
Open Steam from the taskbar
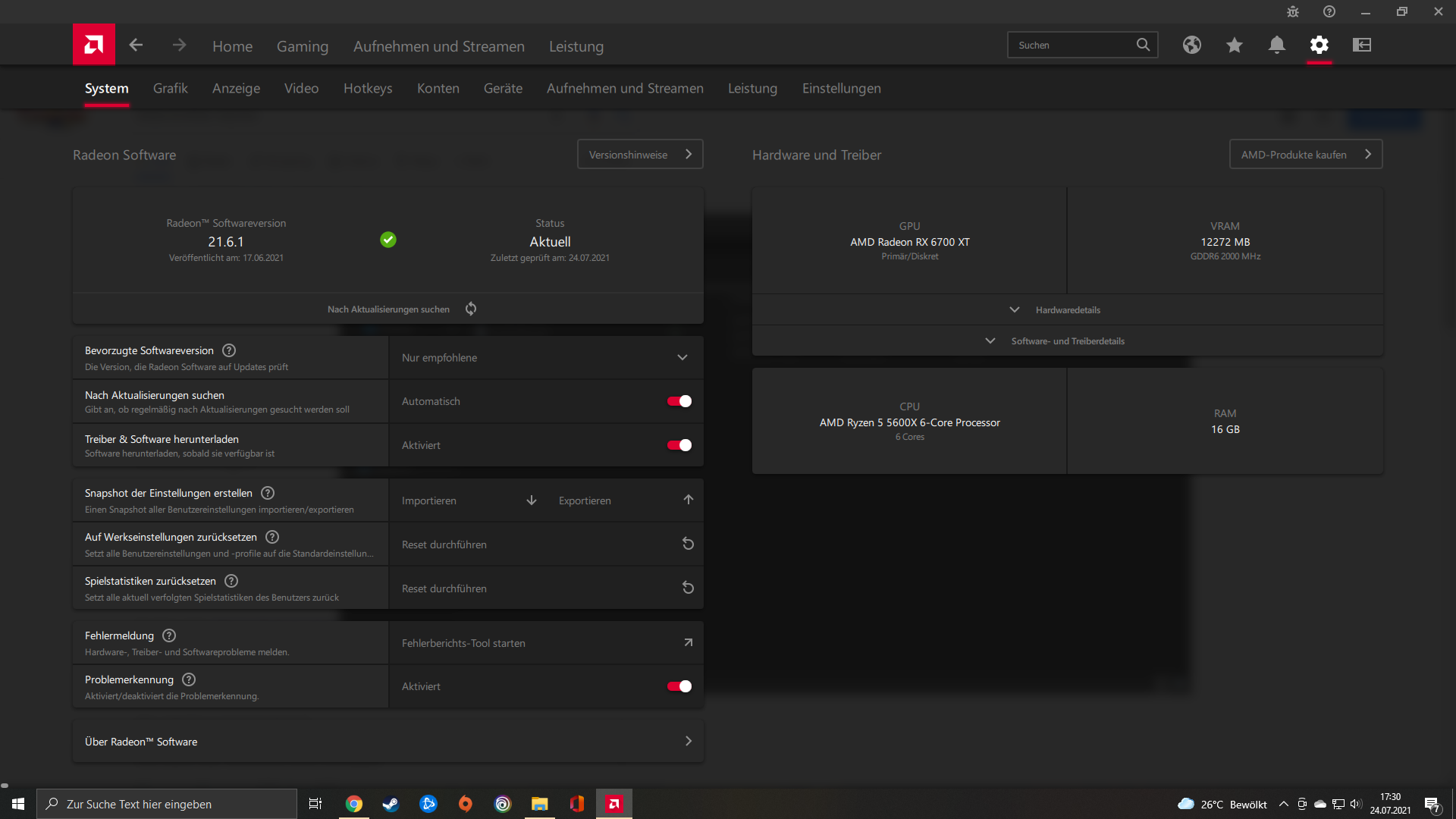[x=391, y=804]
